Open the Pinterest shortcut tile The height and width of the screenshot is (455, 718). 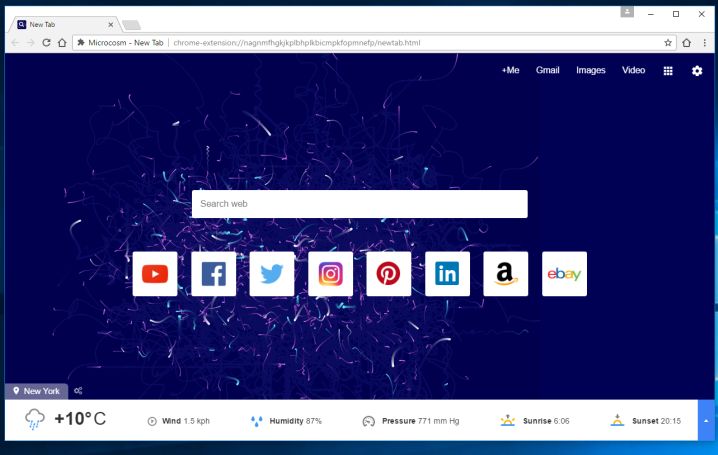click(389, 274)
